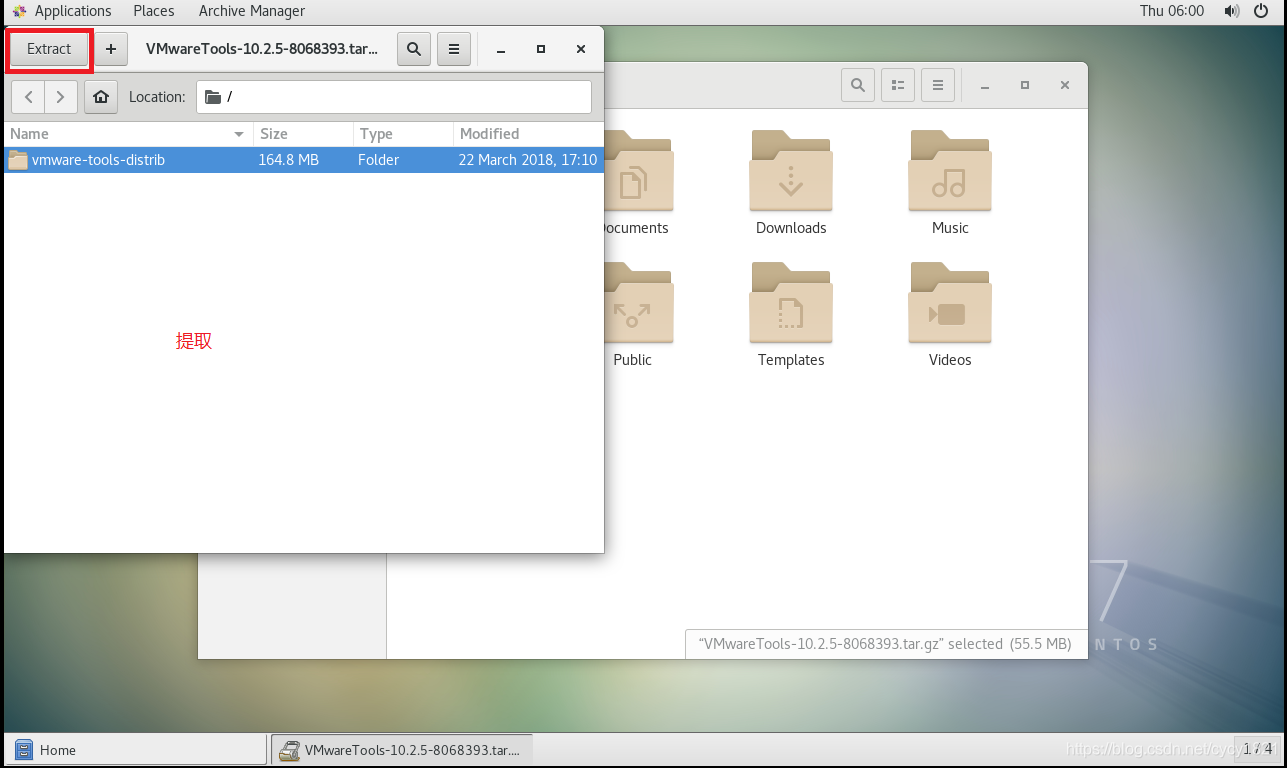The image size is (1287, 768).
Task: Open the Templates folder in Files
Action: (x=791, y=315)
